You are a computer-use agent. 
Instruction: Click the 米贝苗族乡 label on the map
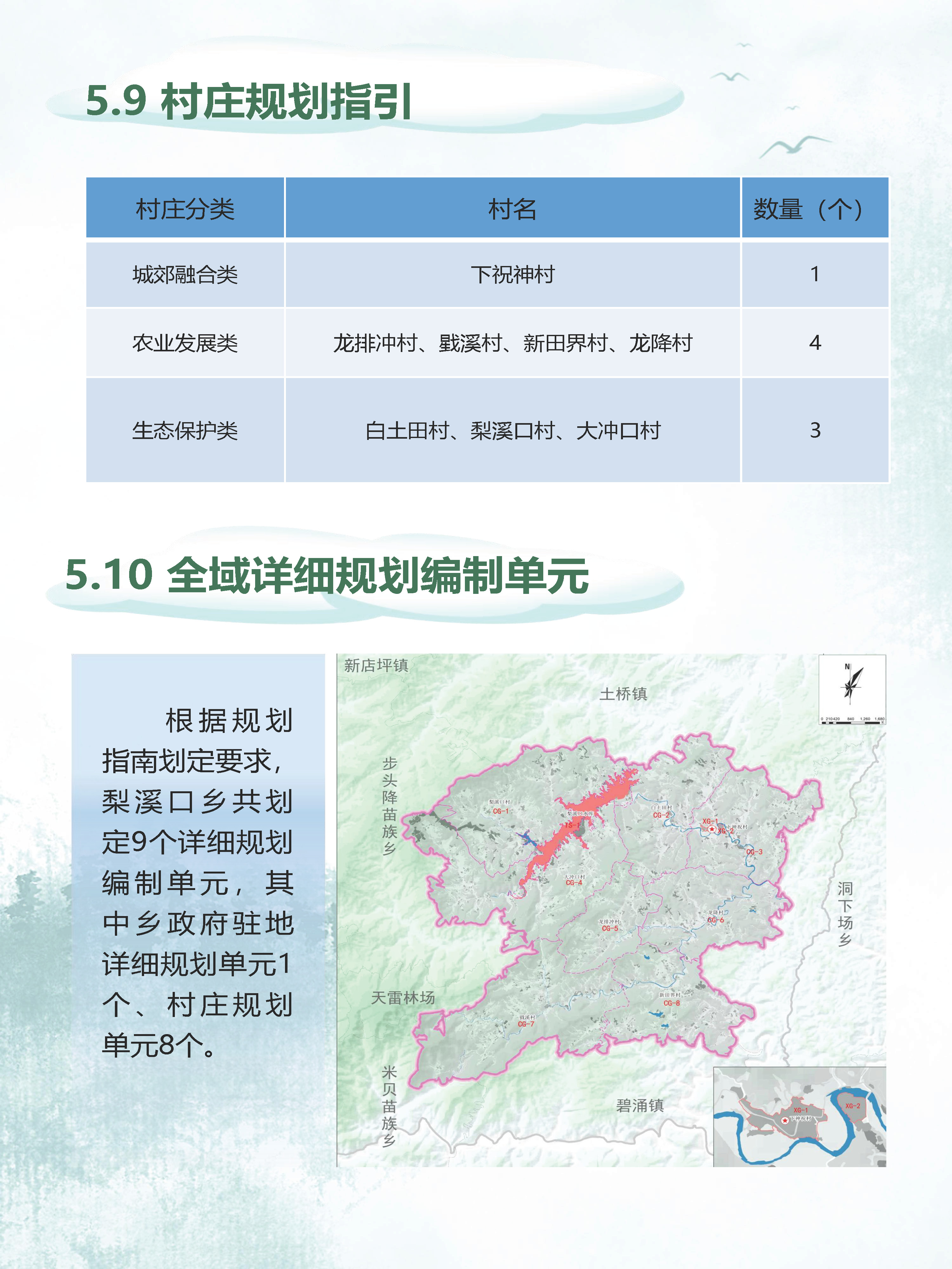coord(389,1107)
